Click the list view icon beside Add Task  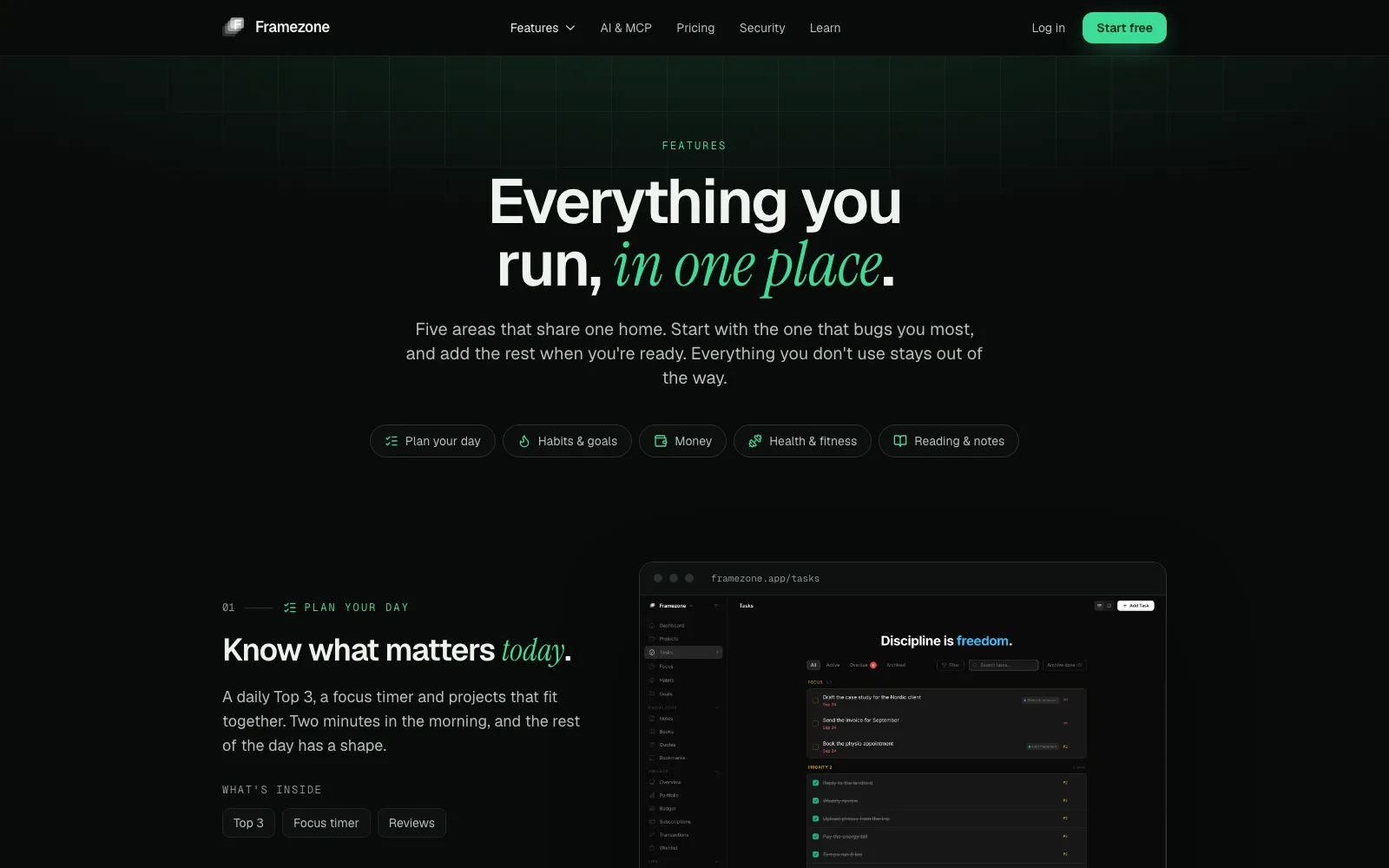1099,606
